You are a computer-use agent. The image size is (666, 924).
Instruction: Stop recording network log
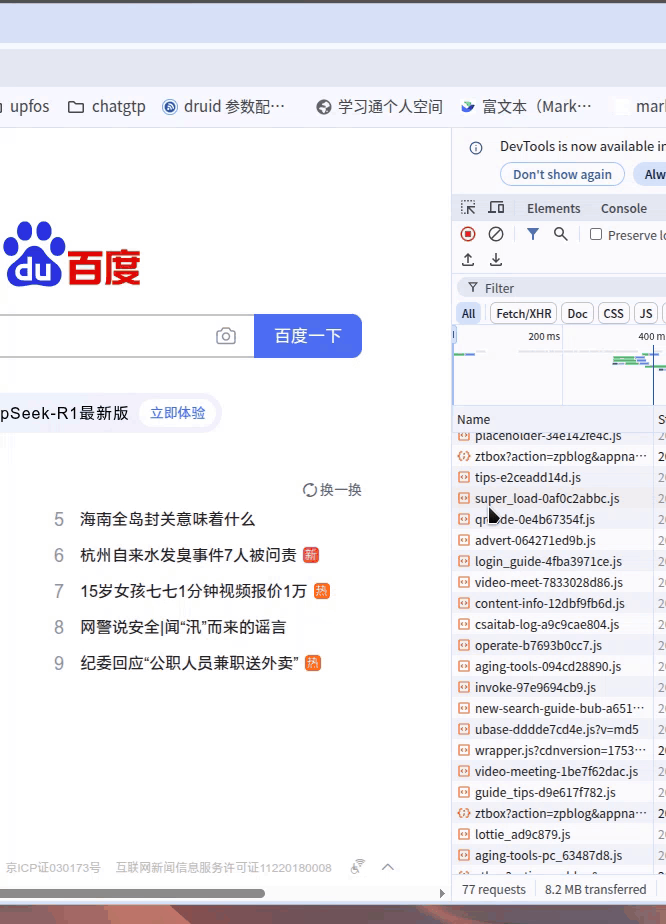coord(468,235)
